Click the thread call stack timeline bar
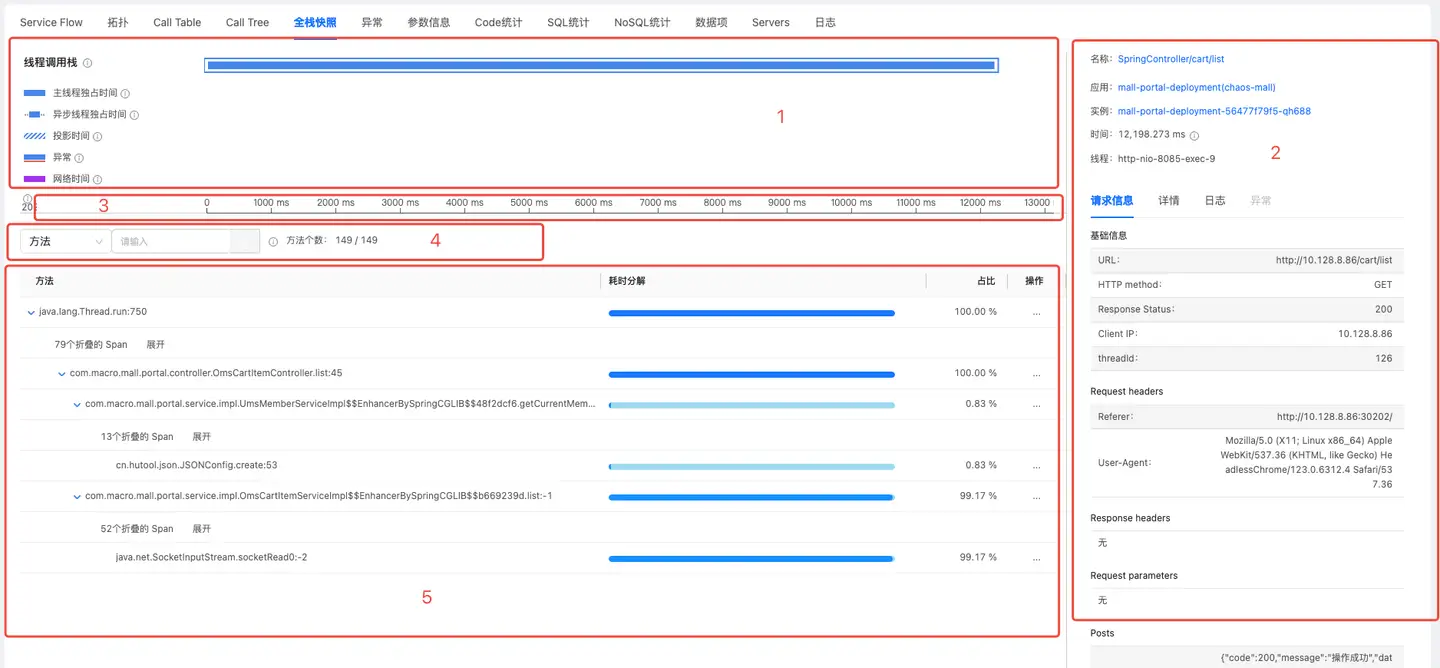Image resolution: width=1440 pixels, height=668 pixels. pos(600,65)
